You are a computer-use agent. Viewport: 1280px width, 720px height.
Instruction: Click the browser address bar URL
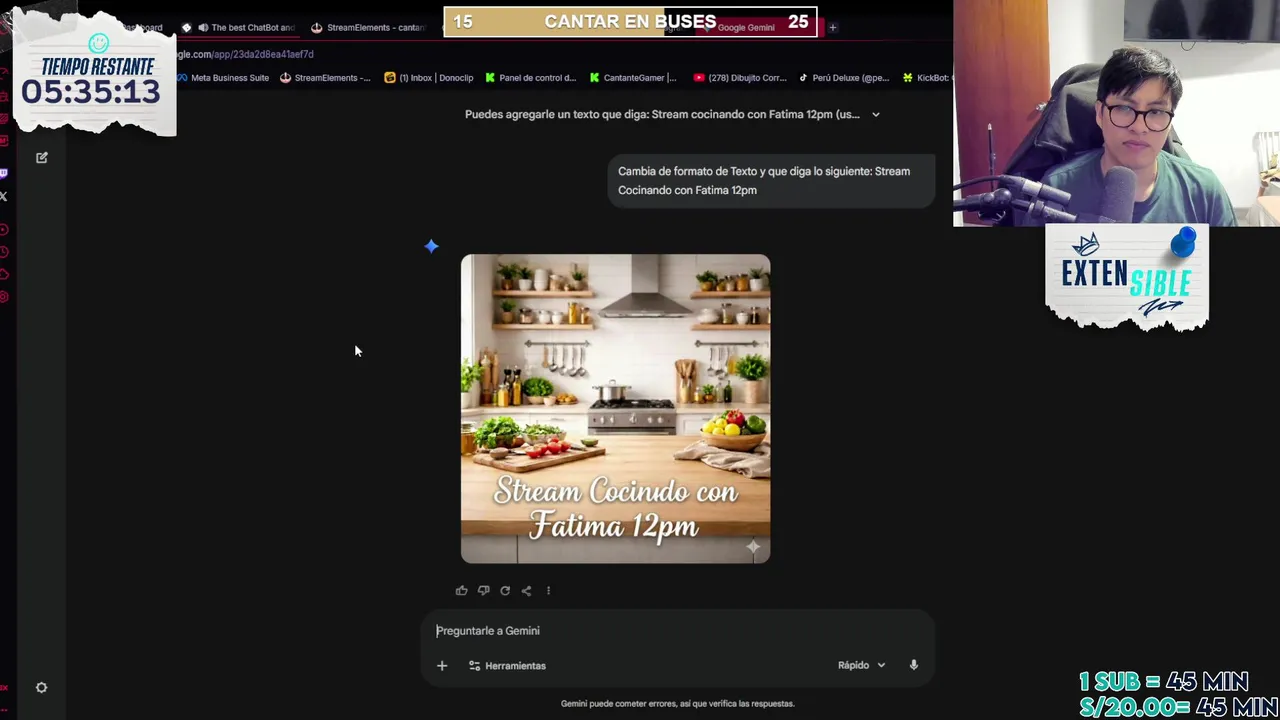point(246,54)
